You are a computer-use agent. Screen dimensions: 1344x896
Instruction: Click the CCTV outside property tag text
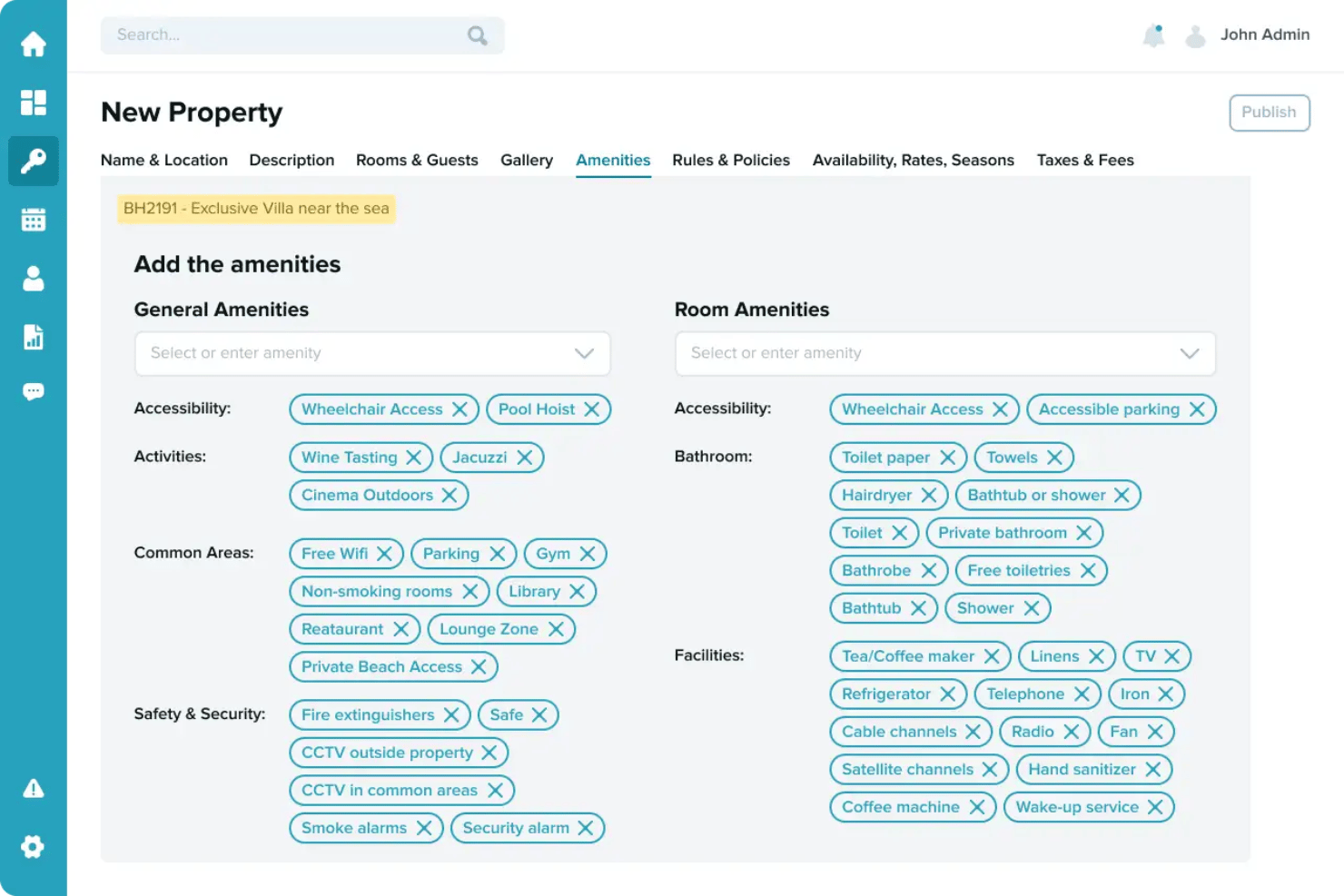[387, 753]
